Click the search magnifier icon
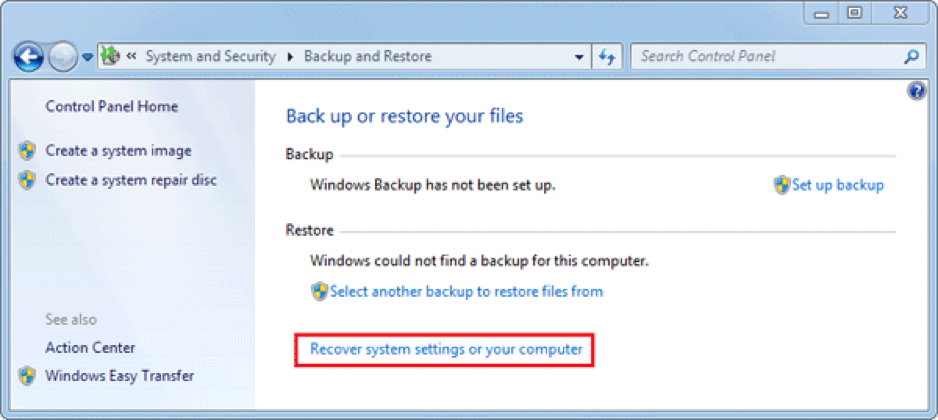The width and height of the screenshot is (938, 420). [x=911, y=57]
